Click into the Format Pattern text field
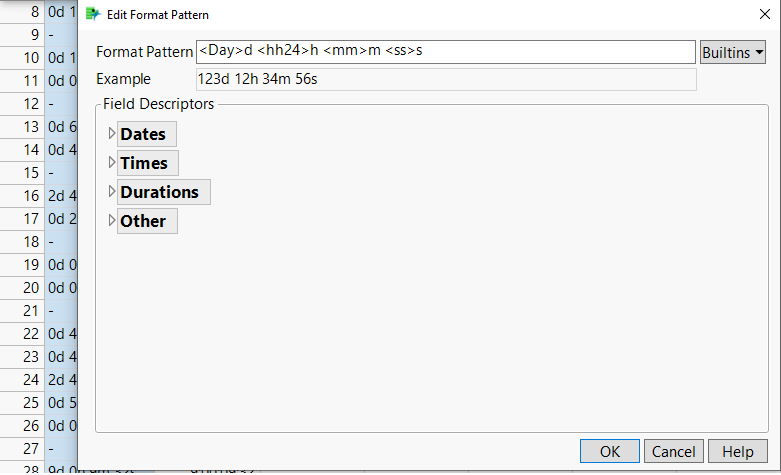Screen dimensions: 781x475 [x=445, y=52]
